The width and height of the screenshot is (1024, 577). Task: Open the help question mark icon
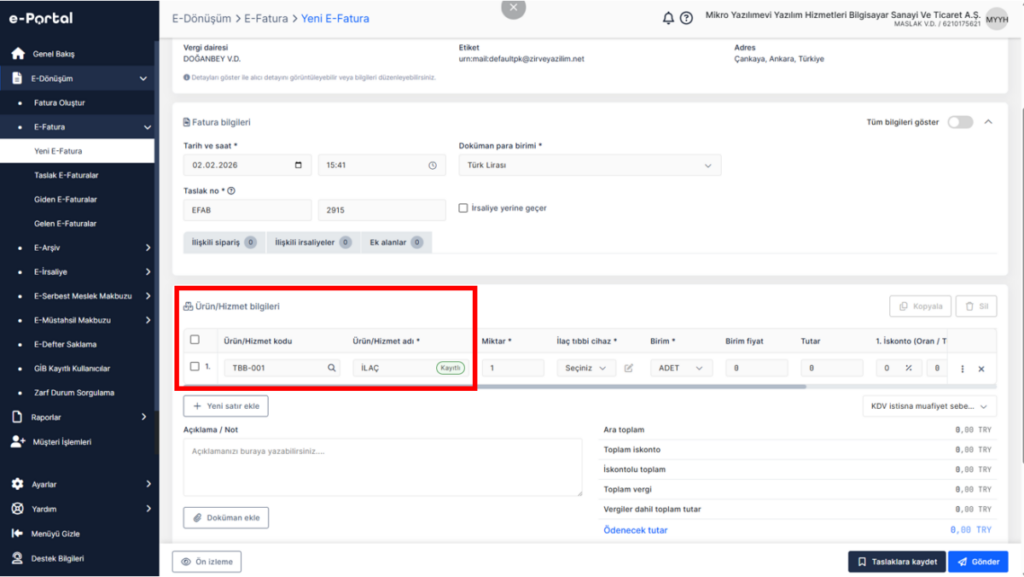686,18
